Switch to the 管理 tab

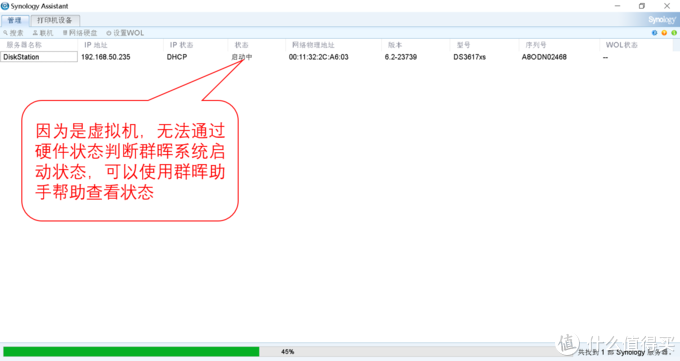15,20
